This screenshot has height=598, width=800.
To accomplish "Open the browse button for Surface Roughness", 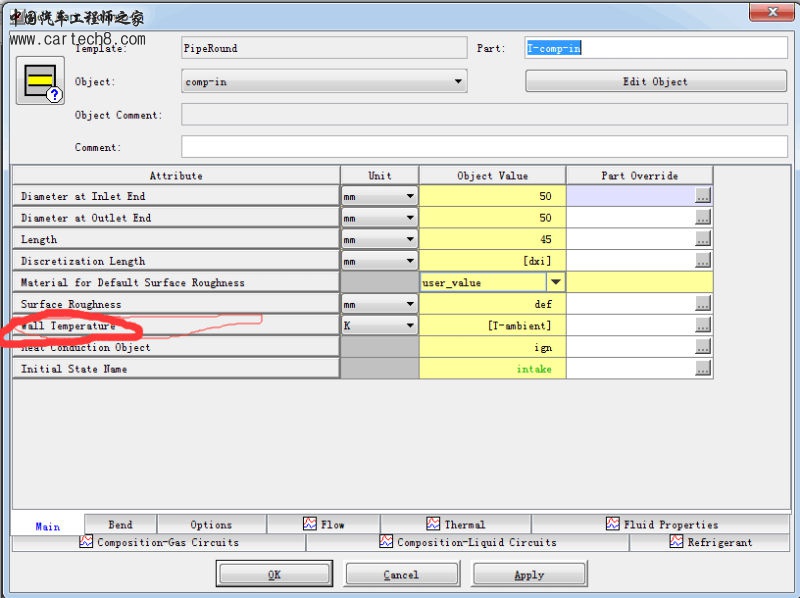I will coord(703,304).
